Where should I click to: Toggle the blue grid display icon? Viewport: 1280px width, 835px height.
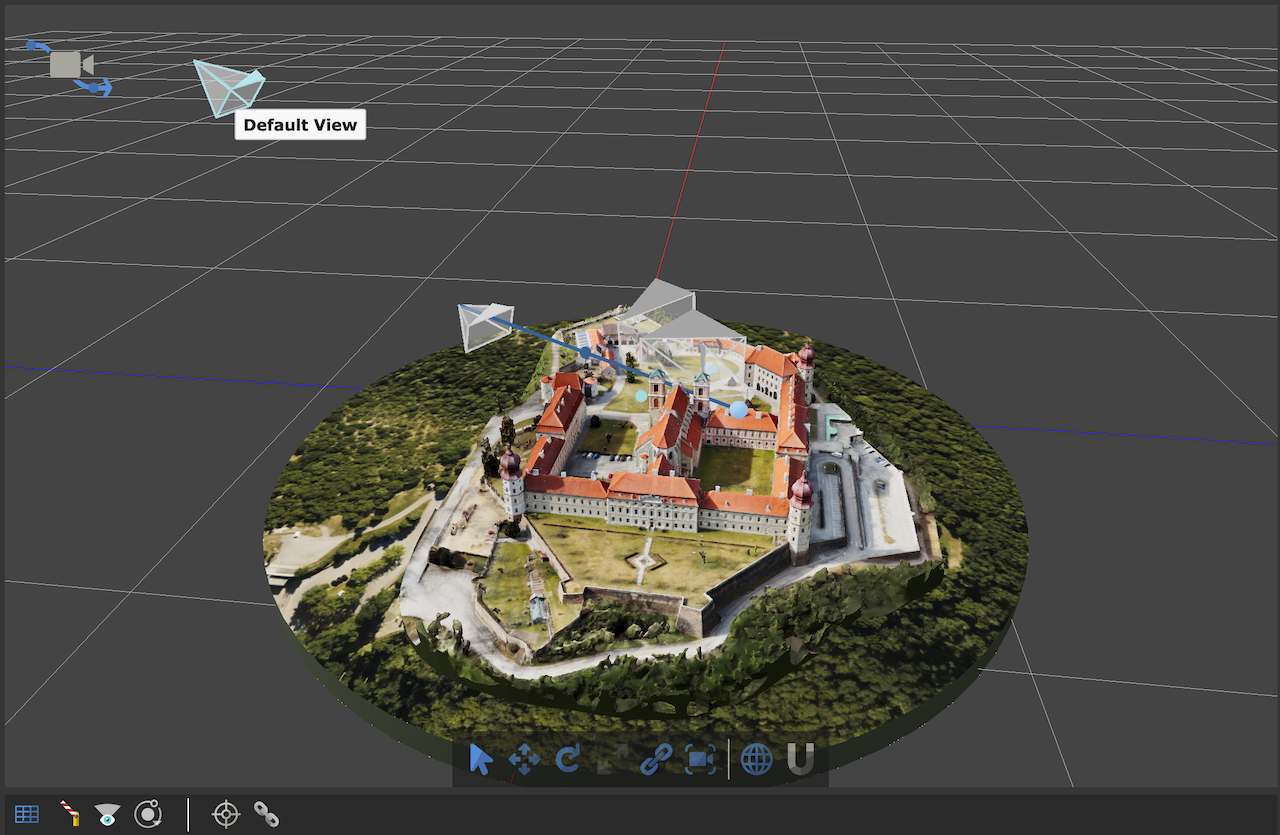pos(27,814)
